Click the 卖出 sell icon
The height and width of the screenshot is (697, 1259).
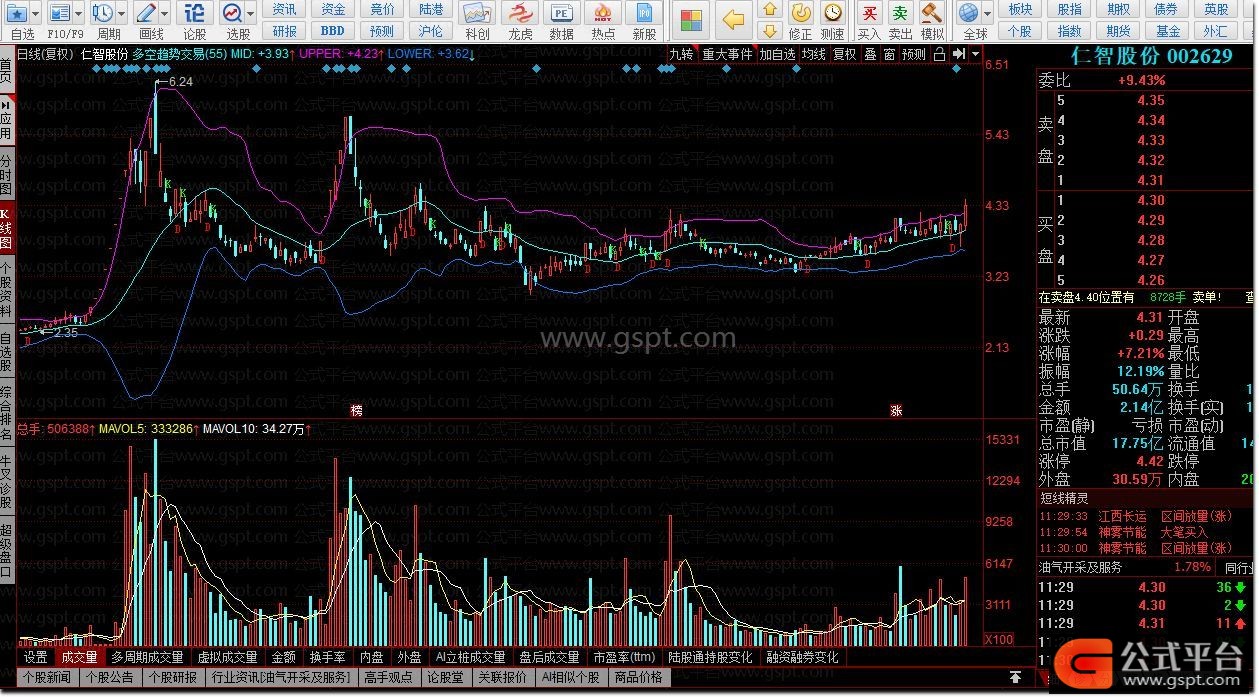[901, 13]
